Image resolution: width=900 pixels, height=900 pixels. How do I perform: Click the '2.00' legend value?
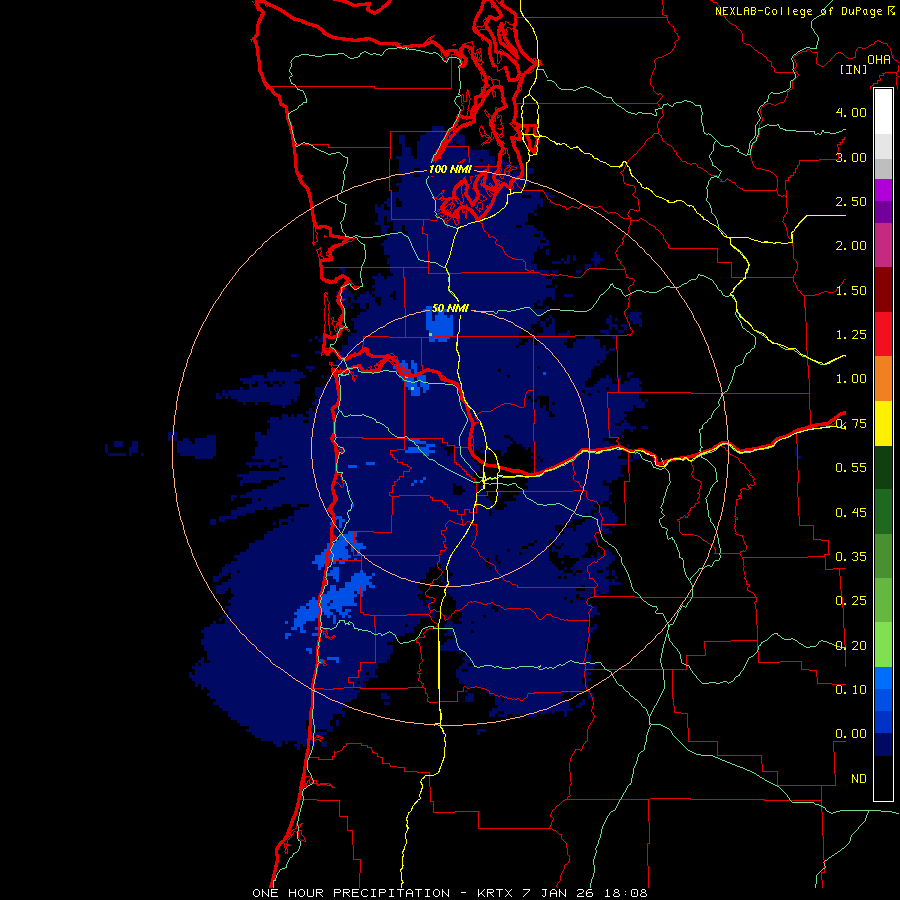[851, 246]
